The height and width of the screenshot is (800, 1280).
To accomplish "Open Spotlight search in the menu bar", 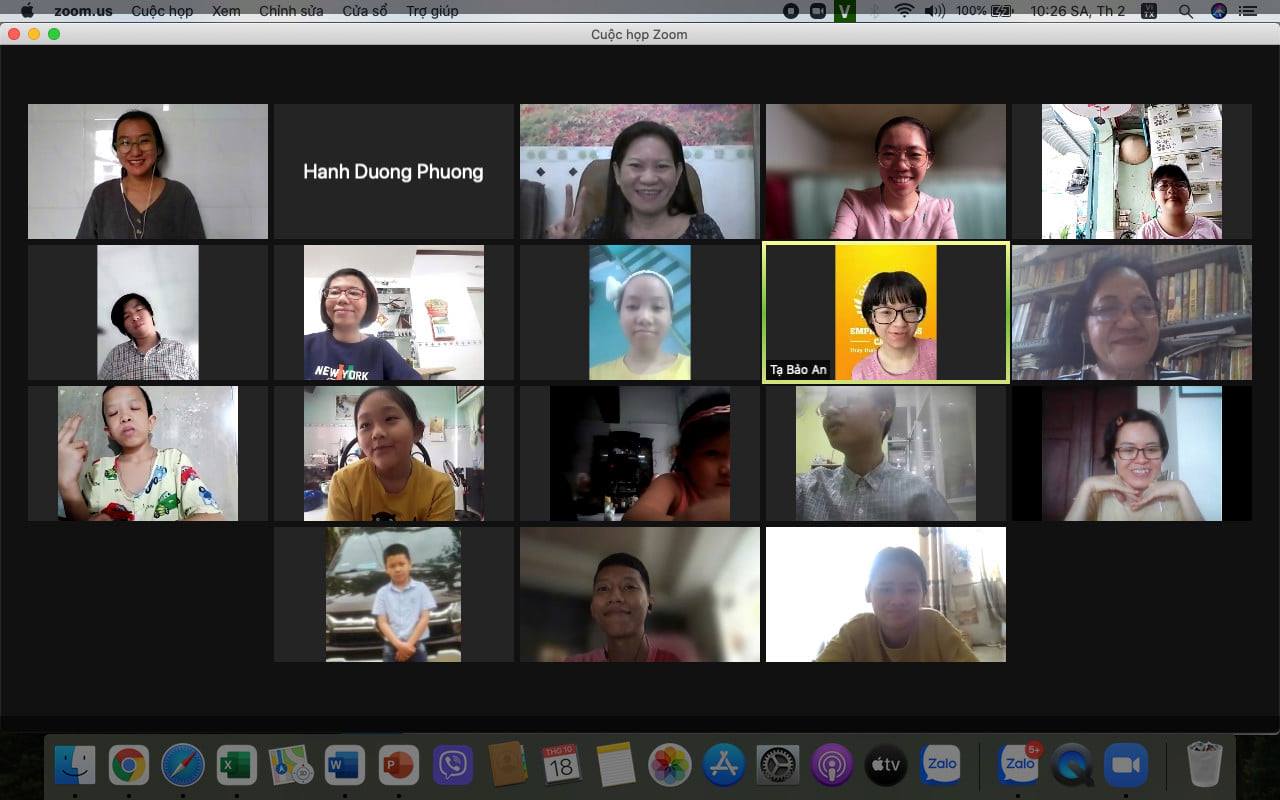I will coord(1185,11).
